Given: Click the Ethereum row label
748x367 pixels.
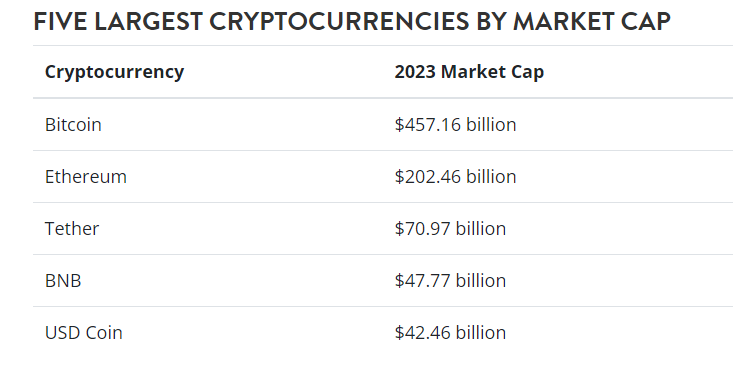Looking at the screenshot, I should click(86, 176).
